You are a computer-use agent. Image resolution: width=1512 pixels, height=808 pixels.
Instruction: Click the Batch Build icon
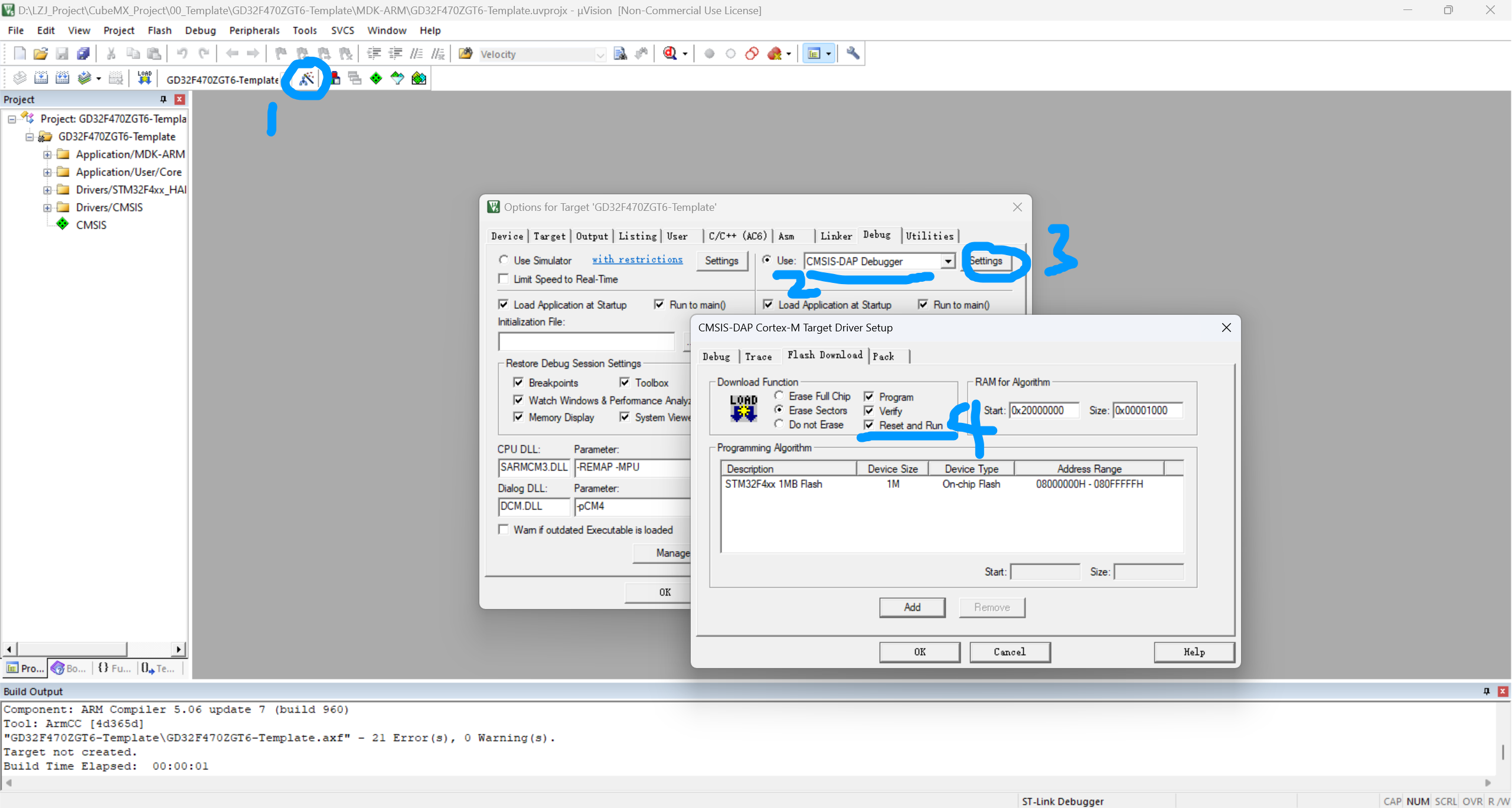(x=84, y=79)
